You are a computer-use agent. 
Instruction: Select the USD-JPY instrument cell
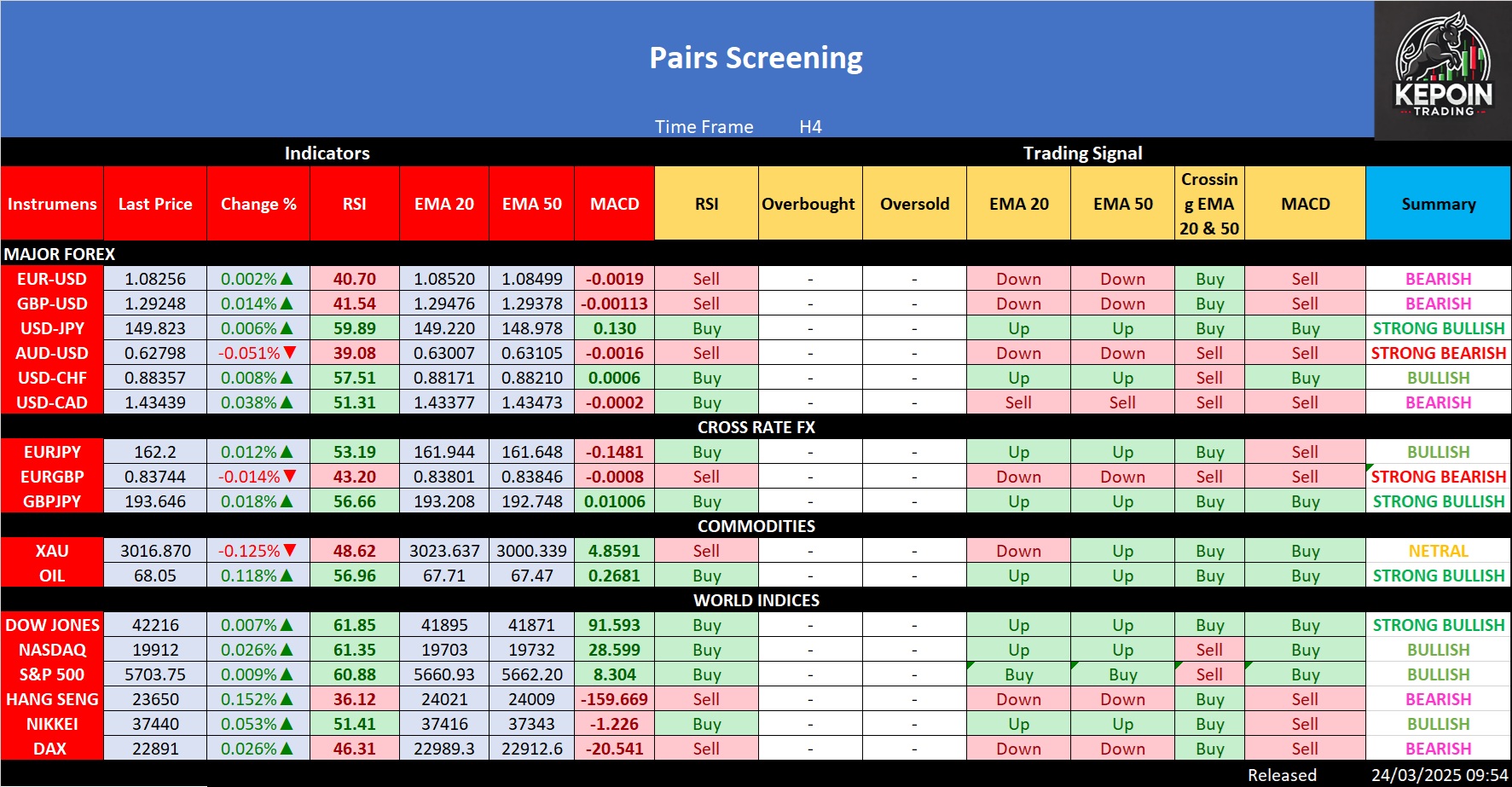tap(52, 328)
